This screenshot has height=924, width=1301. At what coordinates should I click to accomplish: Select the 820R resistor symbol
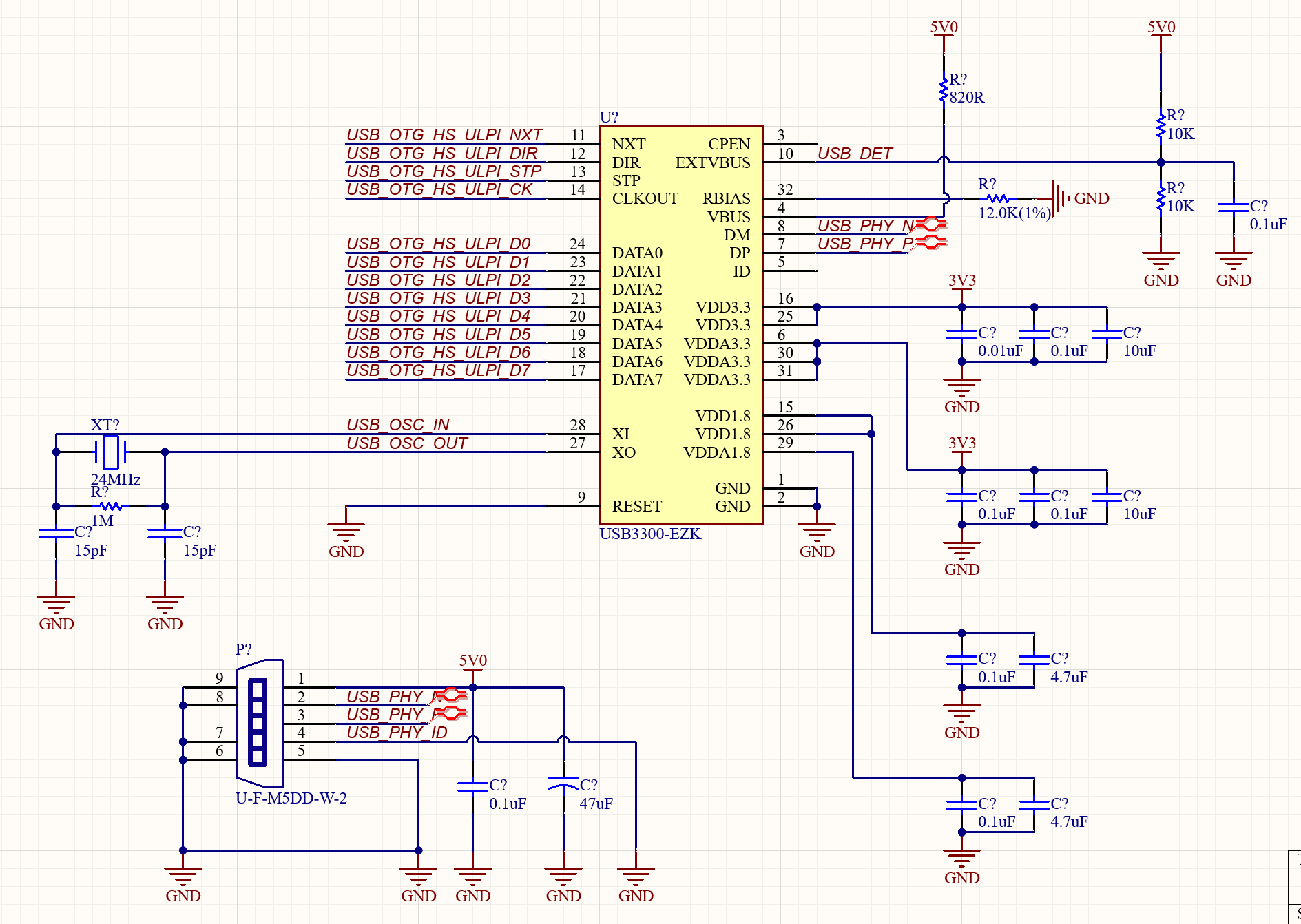(944, 90)
